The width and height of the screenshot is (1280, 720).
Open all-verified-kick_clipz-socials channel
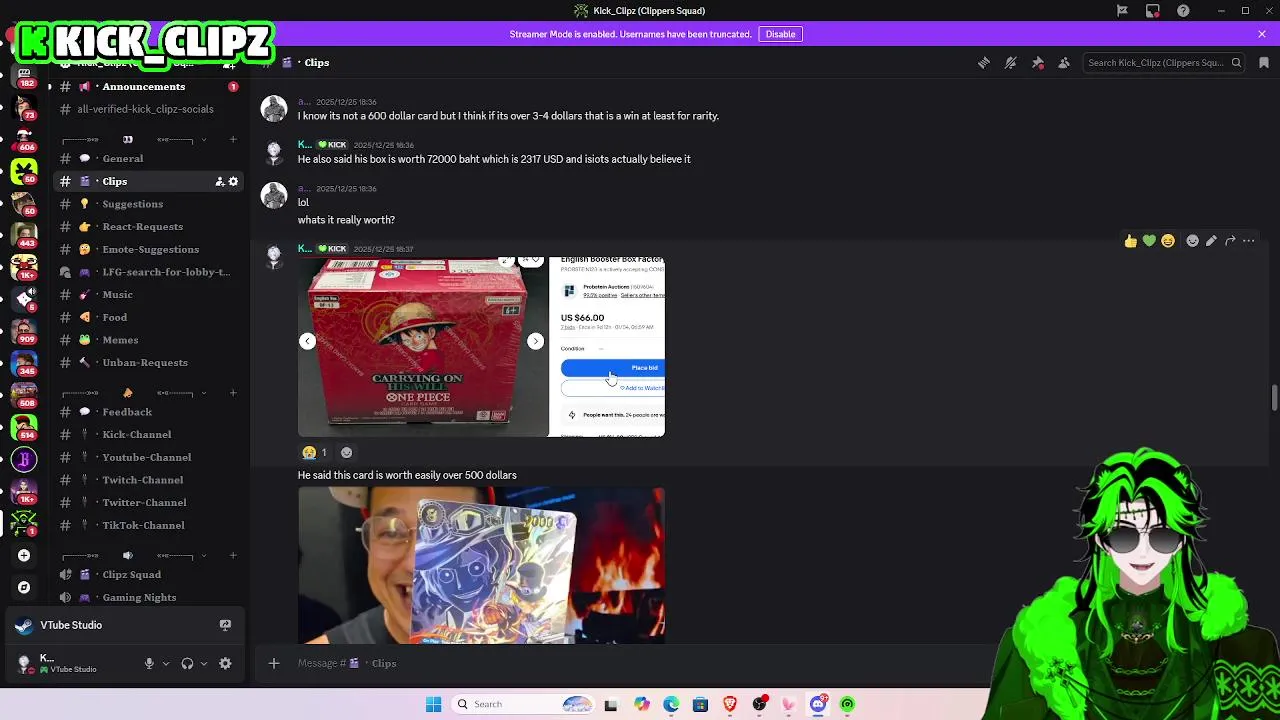pyautogui.click(x=144, y=109)
